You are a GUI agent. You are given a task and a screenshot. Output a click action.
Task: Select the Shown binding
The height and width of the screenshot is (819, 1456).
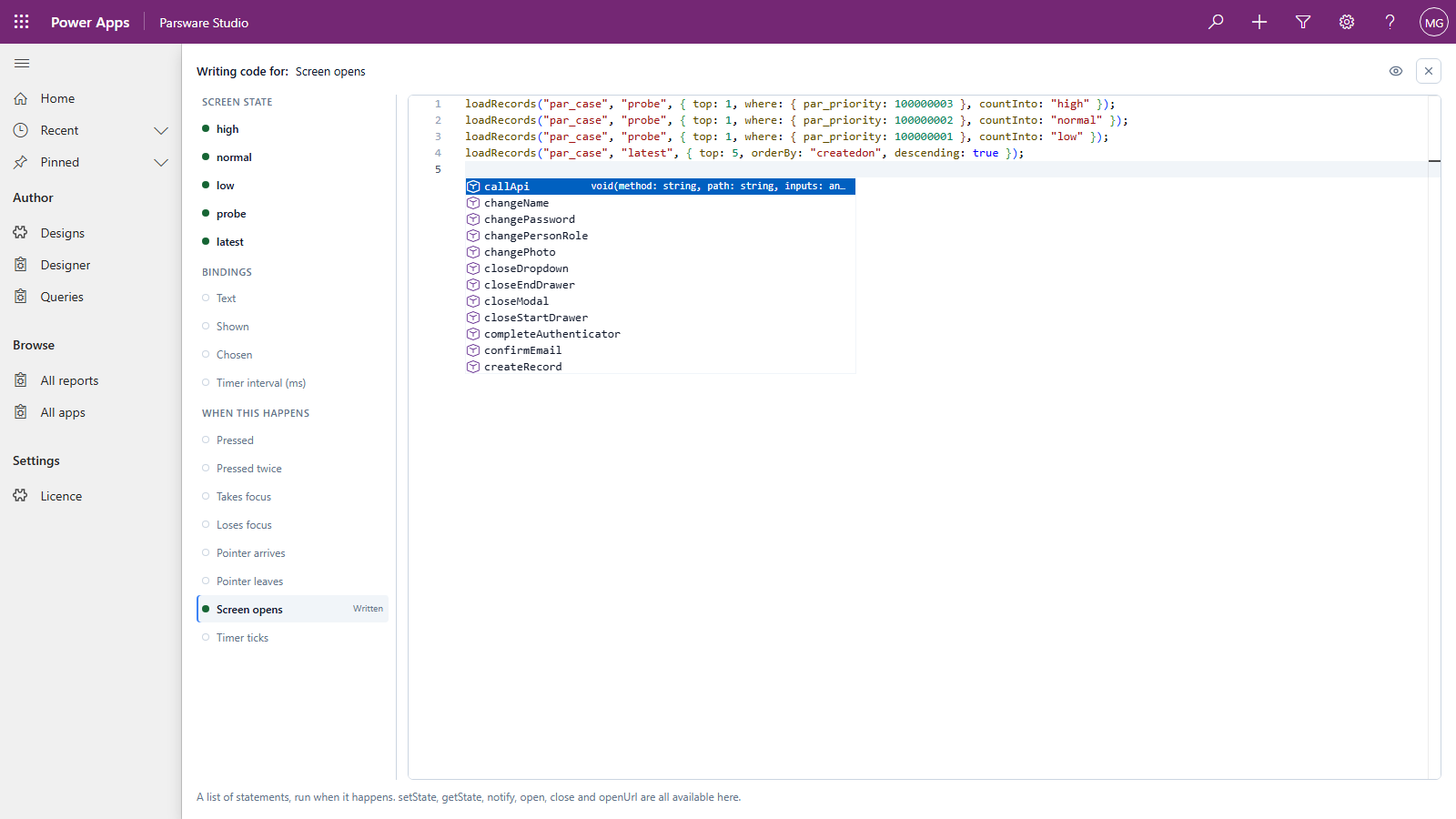tap(292, 327)
